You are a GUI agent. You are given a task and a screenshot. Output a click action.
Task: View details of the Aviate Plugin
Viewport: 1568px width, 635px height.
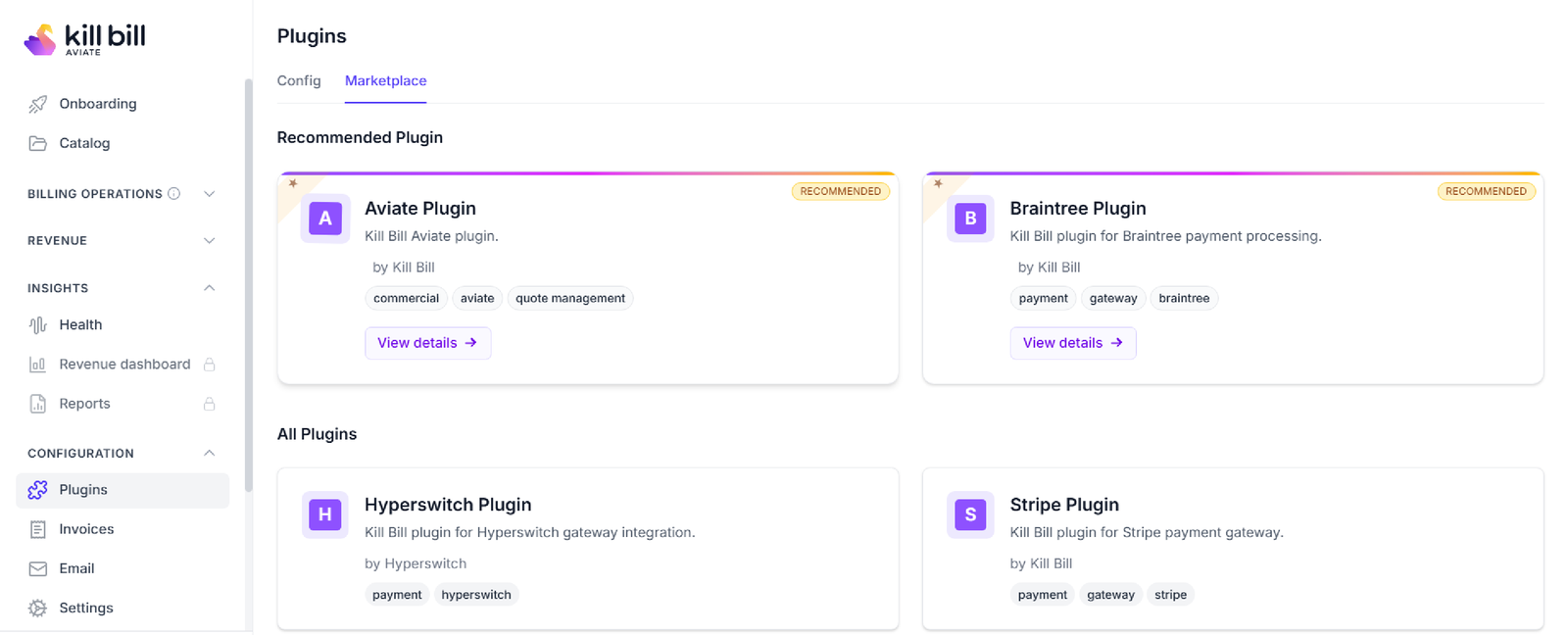[x=428, y=343]
